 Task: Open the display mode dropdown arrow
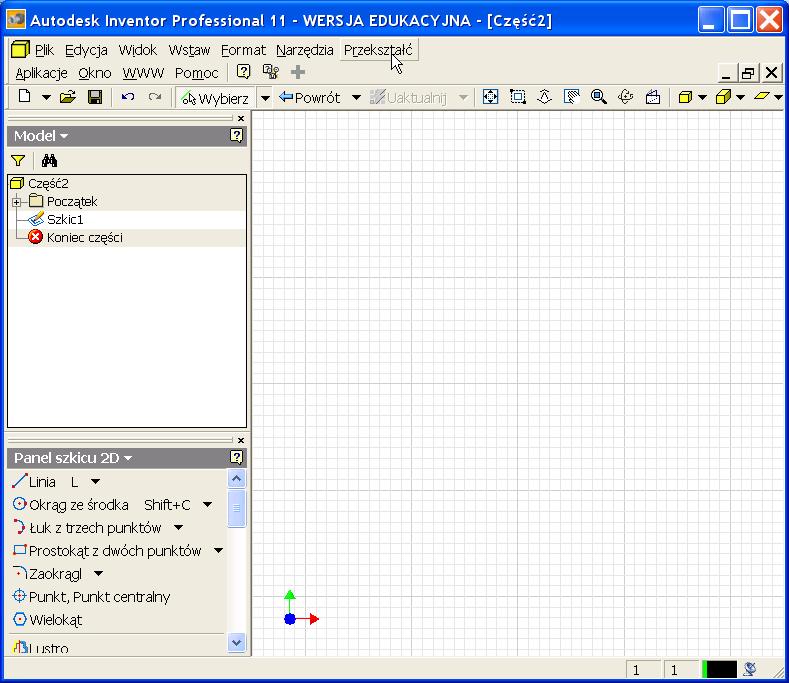[702, 97]
